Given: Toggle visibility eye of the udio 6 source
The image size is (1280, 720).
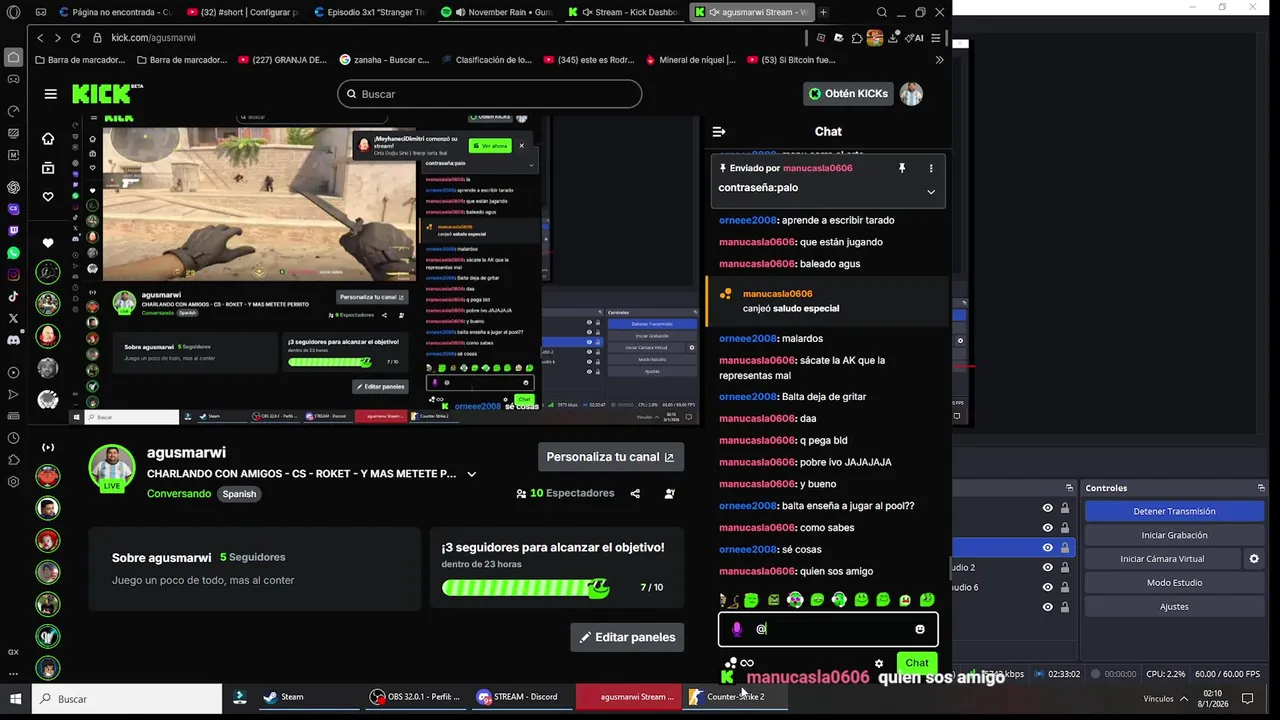Looking at the screenshot, I should tap(1048, 587).
